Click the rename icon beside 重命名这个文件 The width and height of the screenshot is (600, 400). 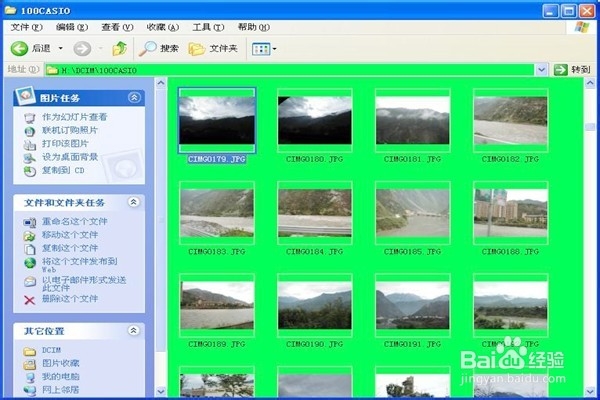coord(30,222)
